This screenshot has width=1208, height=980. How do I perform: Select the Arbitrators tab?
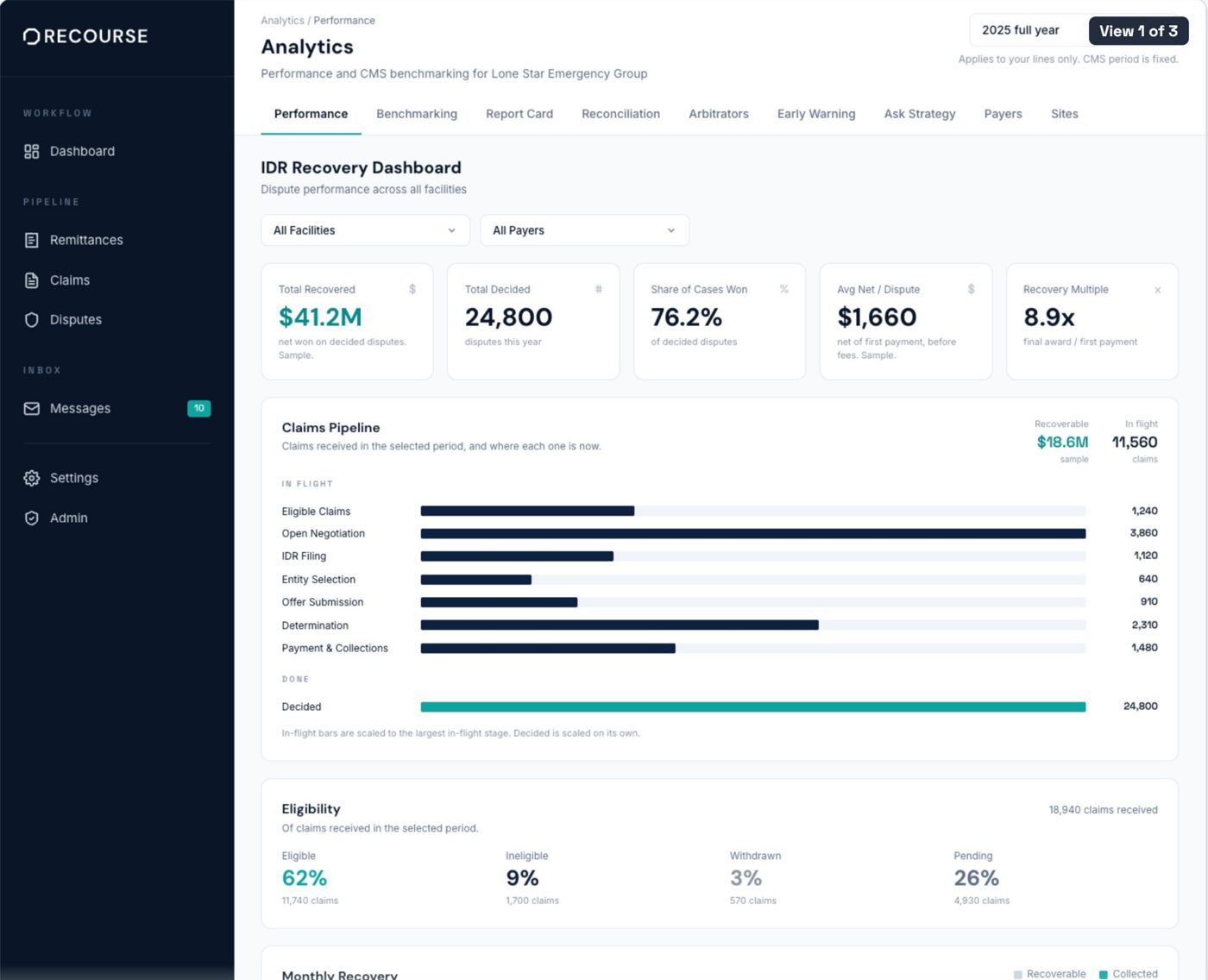719,114
